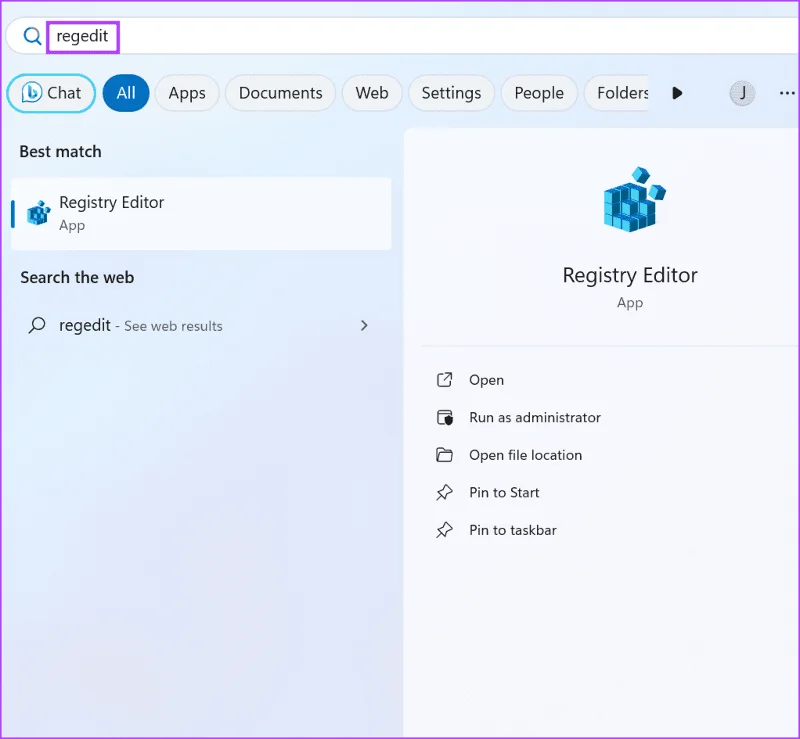Image resolution: width=800 pixels, height=739 pixels.
Task: Click the Open external-window icon
Action: click(x=444, y=380)
